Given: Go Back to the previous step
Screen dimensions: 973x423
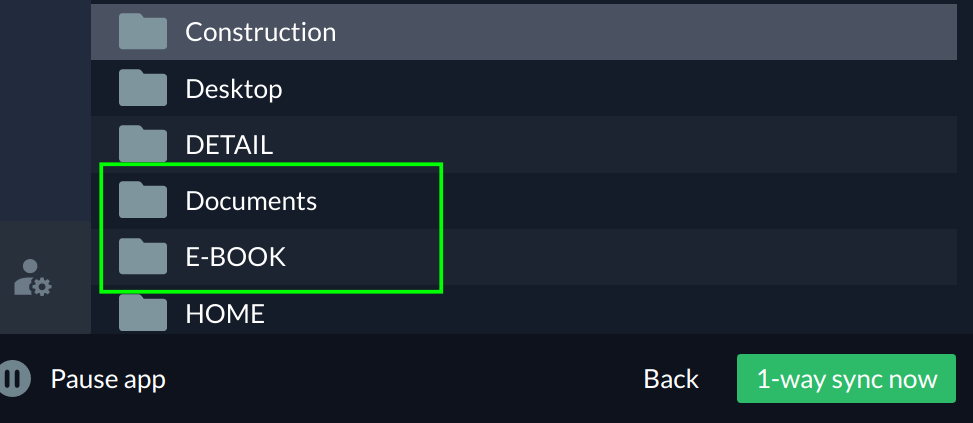Looking at the screenshot, I should 671,379.
